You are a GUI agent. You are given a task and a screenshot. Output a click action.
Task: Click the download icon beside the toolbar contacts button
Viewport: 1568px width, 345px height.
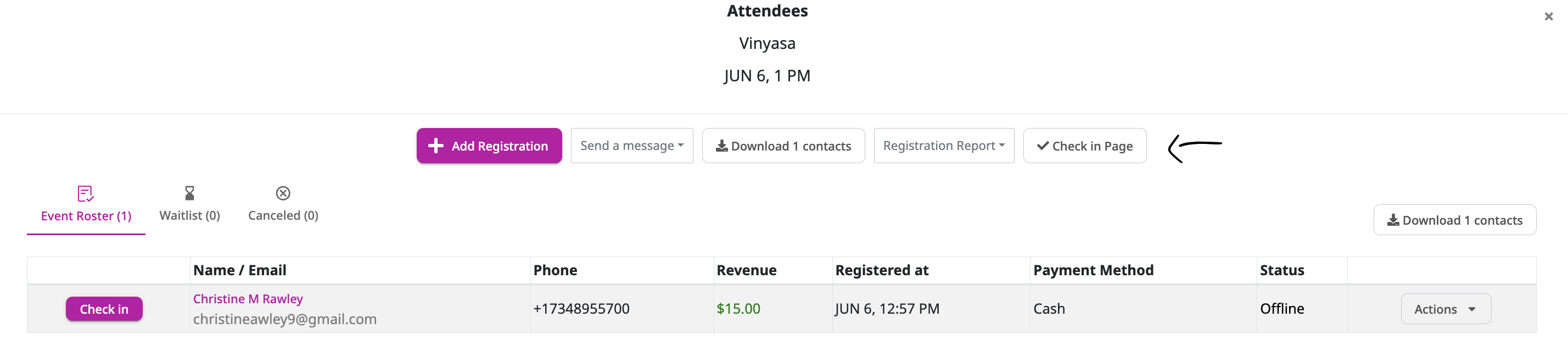click(721, 146)
